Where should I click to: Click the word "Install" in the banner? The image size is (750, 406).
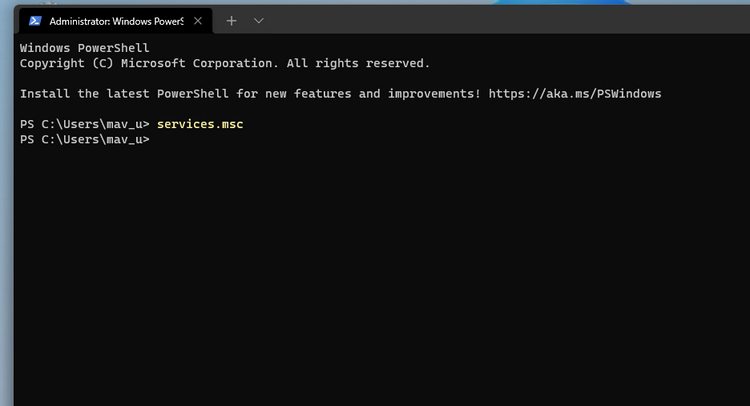(x=45, y=94)
